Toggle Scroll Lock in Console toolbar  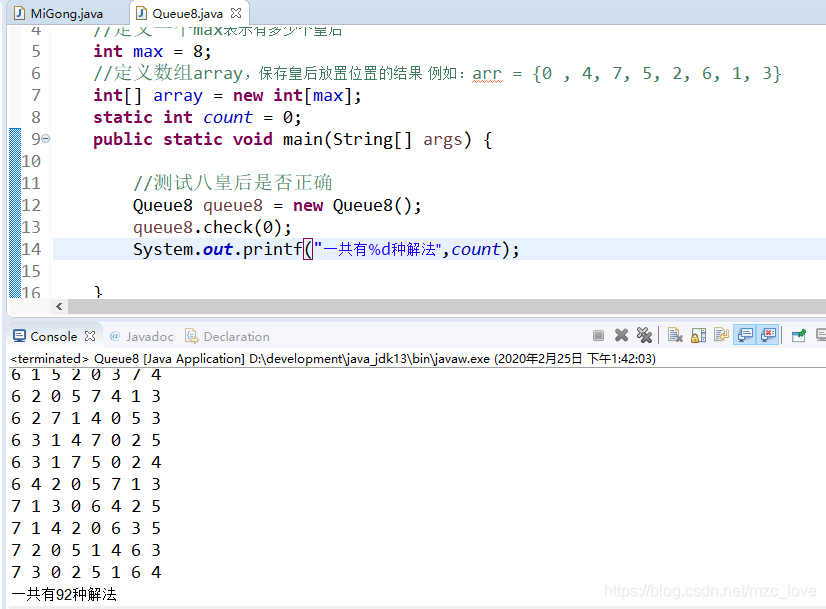(x=699, y=335)
